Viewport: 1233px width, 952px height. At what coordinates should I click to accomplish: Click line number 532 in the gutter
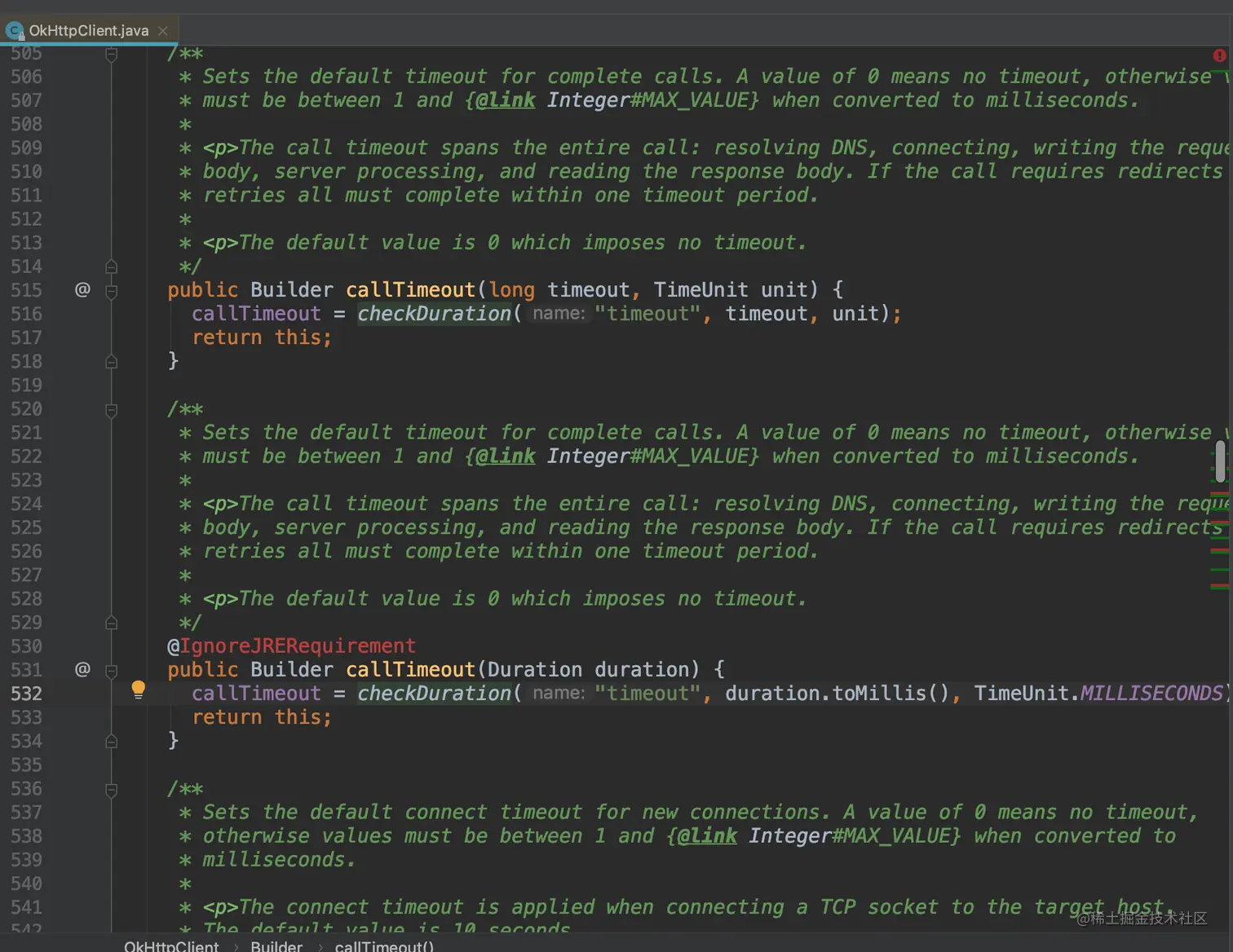point(26,694)
